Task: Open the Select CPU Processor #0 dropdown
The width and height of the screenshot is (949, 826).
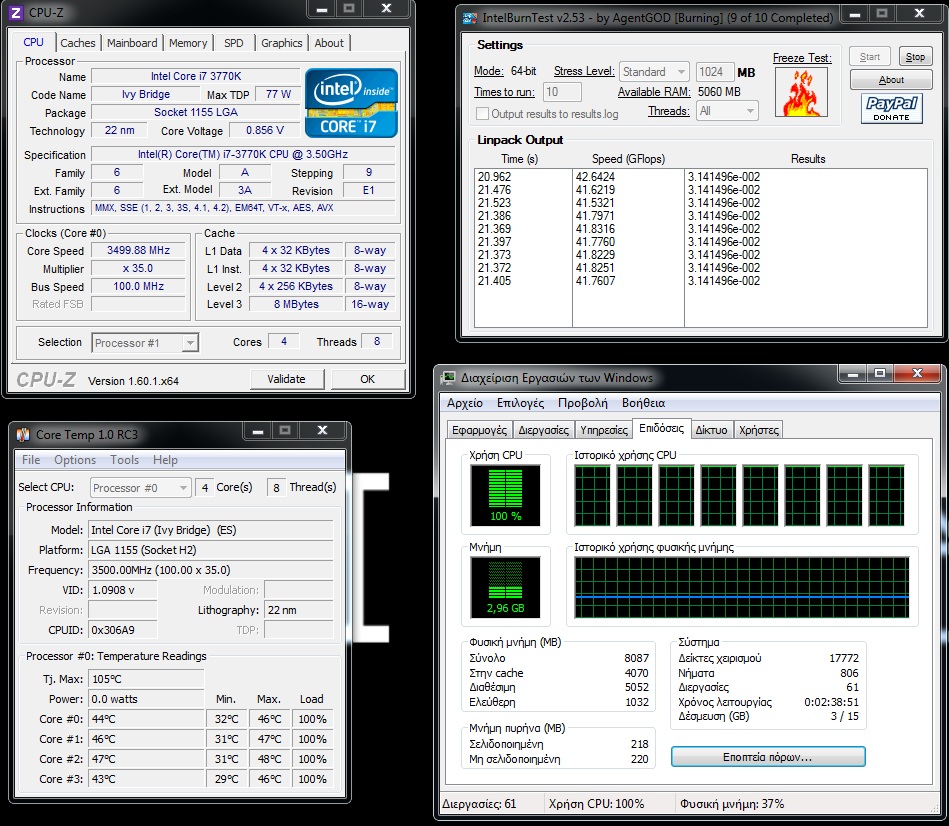Action: 140,488
